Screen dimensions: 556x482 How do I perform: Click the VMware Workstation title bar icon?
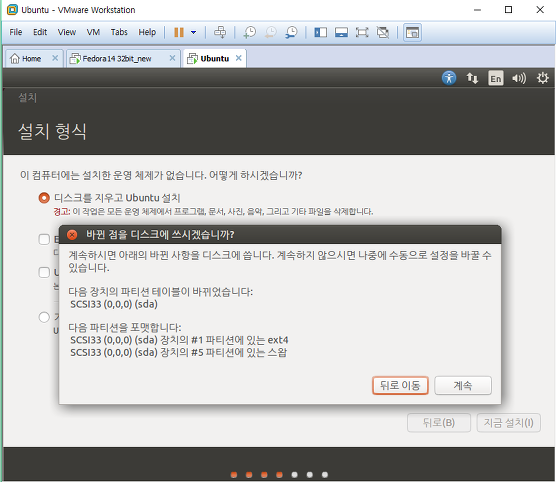click(x=12, y=10)
